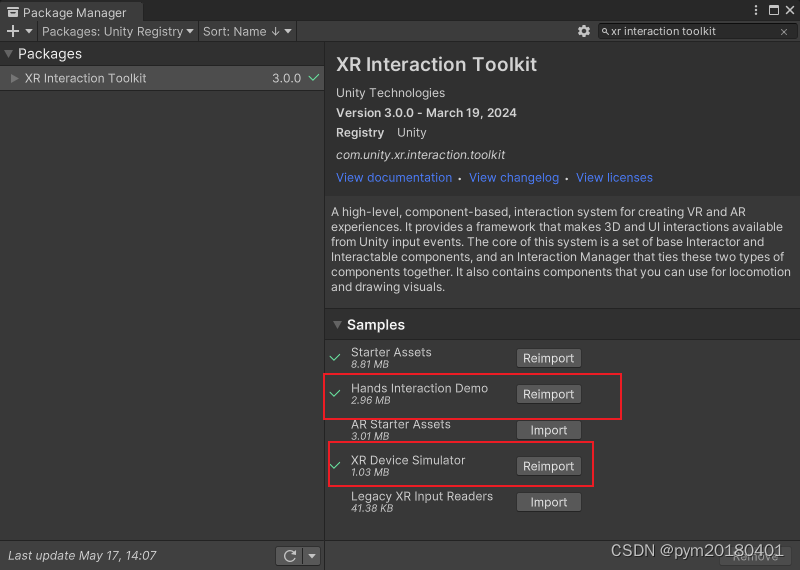
Task: Import the Legacy XR Input Readers sample
Action: [x=548, y=503]
